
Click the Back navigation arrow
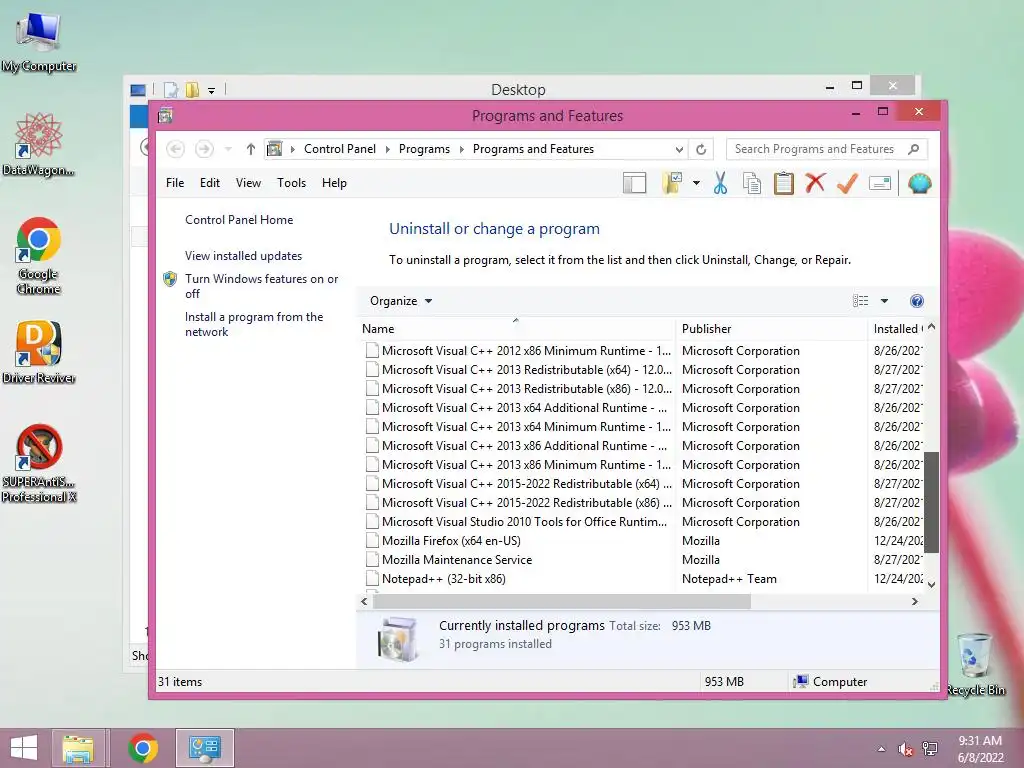[175, 150]
